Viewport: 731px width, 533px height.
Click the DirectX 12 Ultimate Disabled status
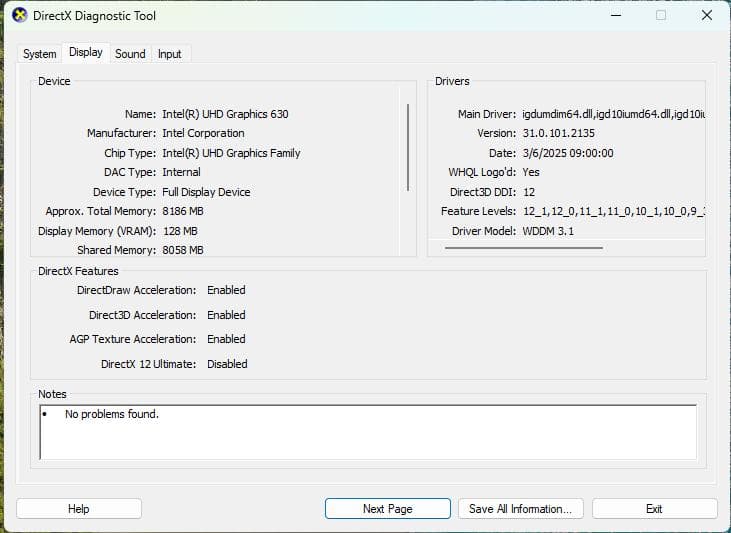tap(227, 364)
